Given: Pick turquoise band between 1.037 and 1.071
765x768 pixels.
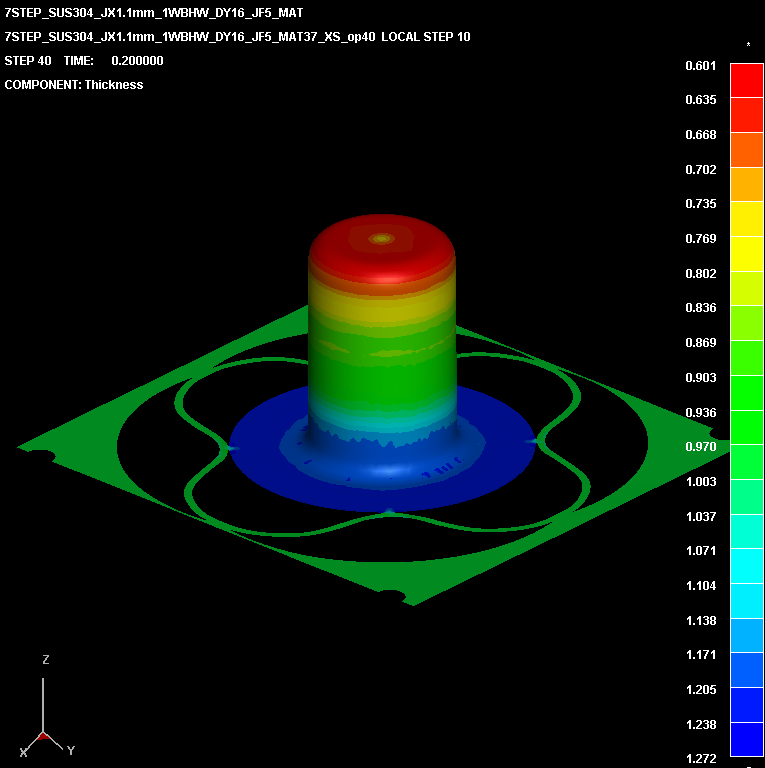Looking at the screenshot, I should (x=747, y=531).
